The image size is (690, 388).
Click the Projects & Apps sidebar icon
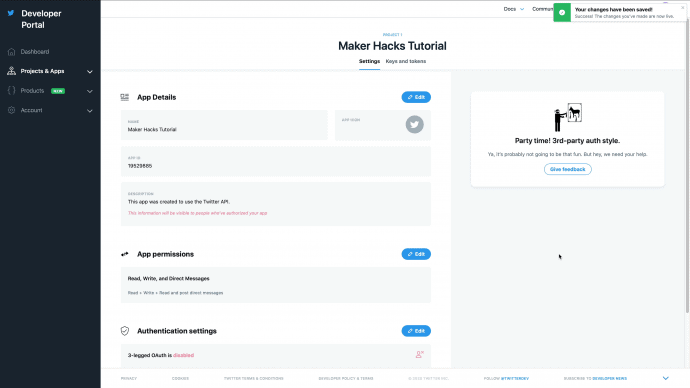(11, 71)
